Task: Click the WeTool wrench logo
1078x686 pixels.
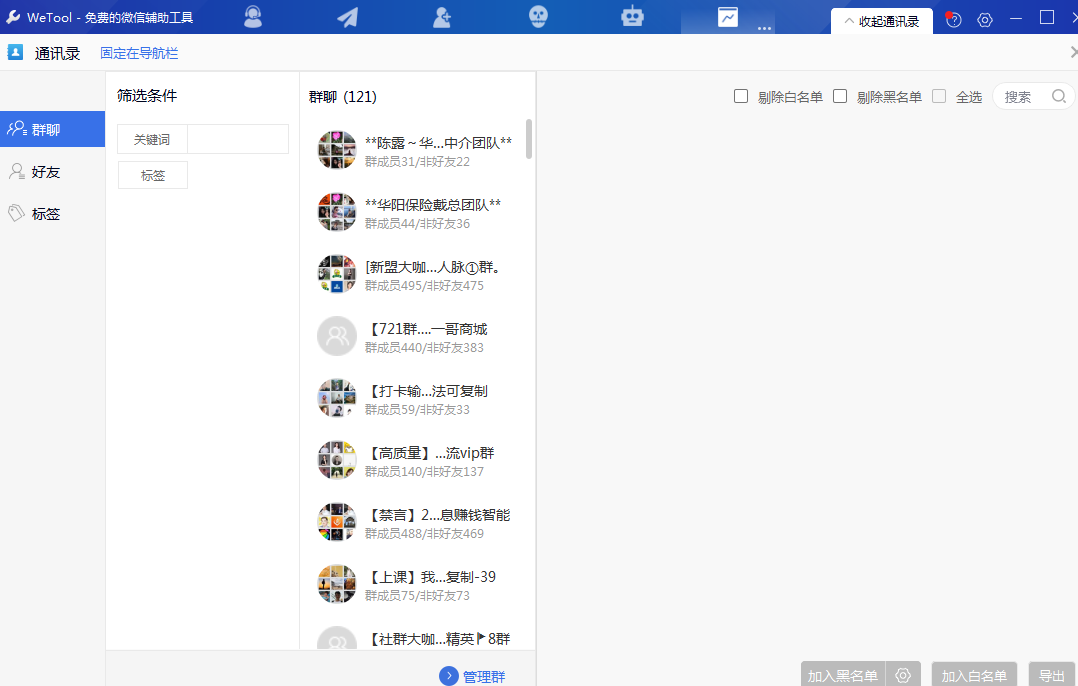Action: 13,17
